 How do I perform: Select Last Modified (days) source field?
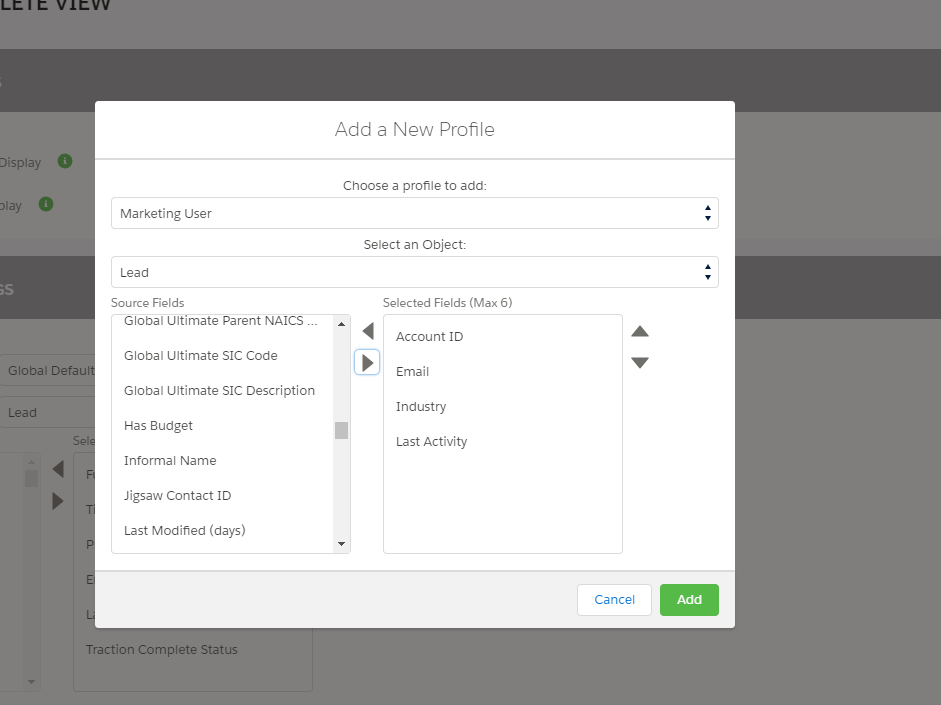coord(184,531)
